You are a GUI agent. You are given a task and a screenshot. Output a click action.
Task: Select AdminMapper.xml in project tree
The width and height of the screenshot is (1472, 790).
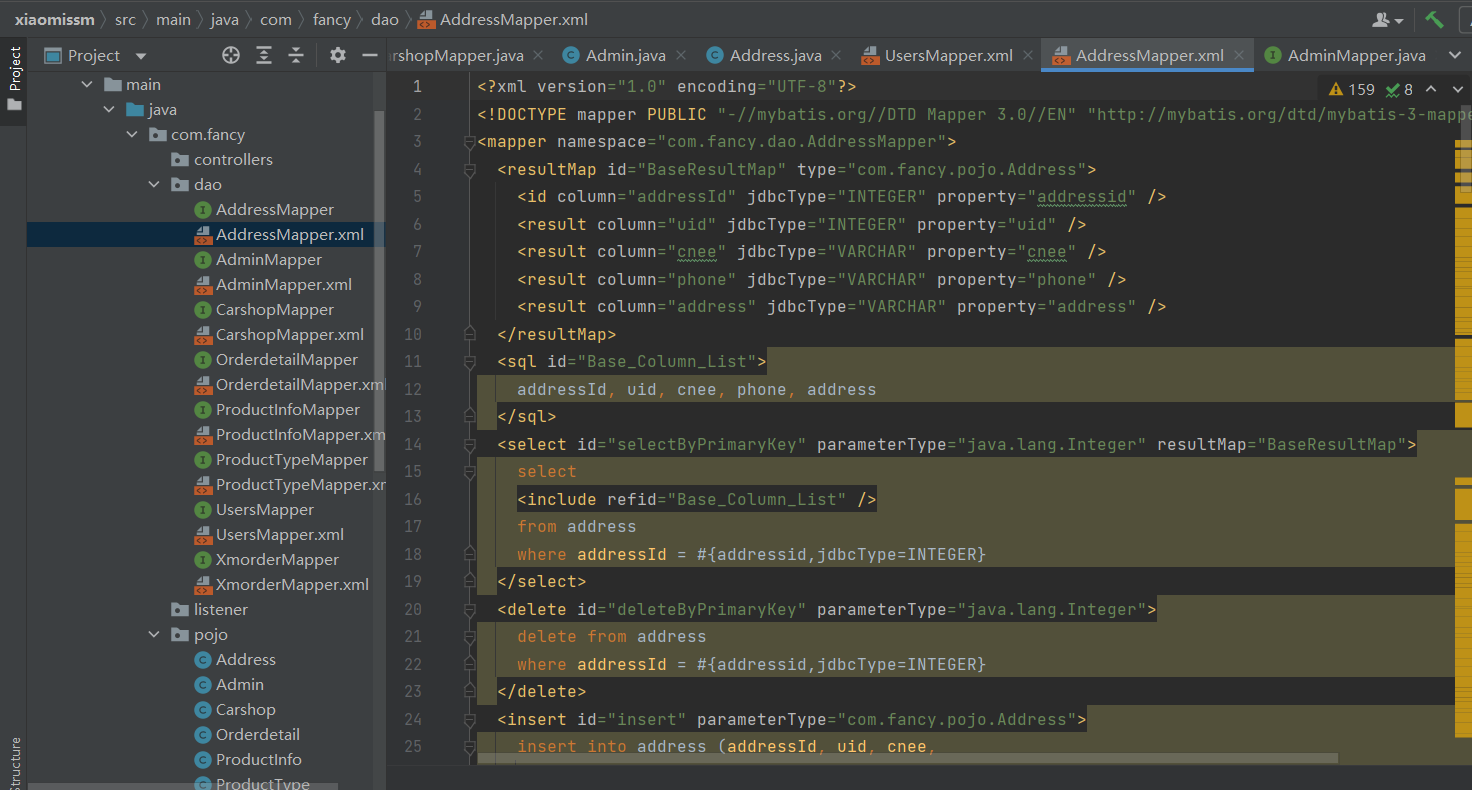(284, 285)
